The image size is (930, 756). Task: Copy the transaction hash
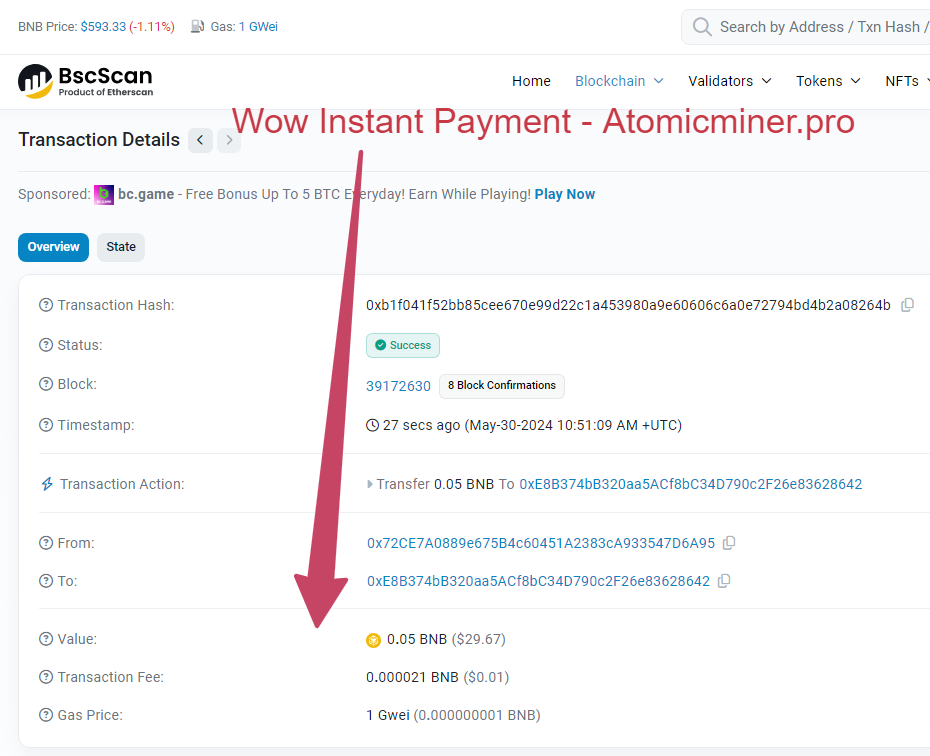(x=907, y=305)
